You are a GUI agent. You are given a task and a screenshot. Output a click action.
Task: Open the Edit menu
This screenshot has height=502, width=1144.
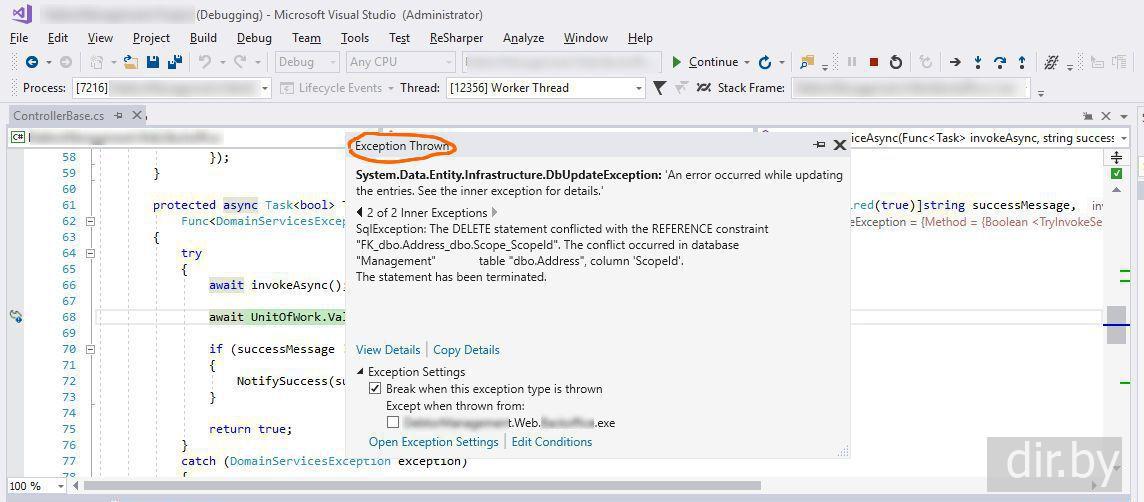58,38
